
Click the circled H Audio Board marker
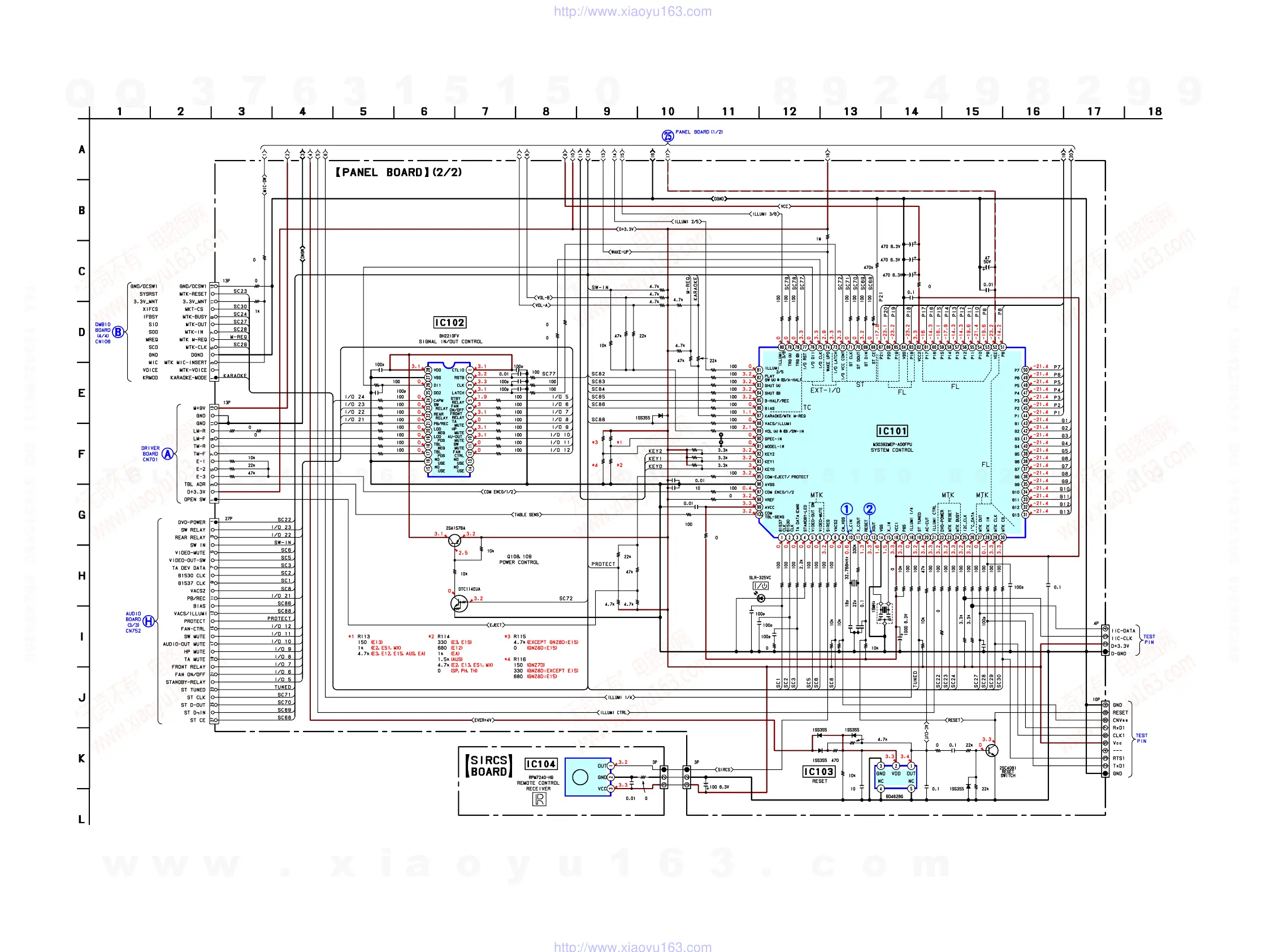point(148,621)
